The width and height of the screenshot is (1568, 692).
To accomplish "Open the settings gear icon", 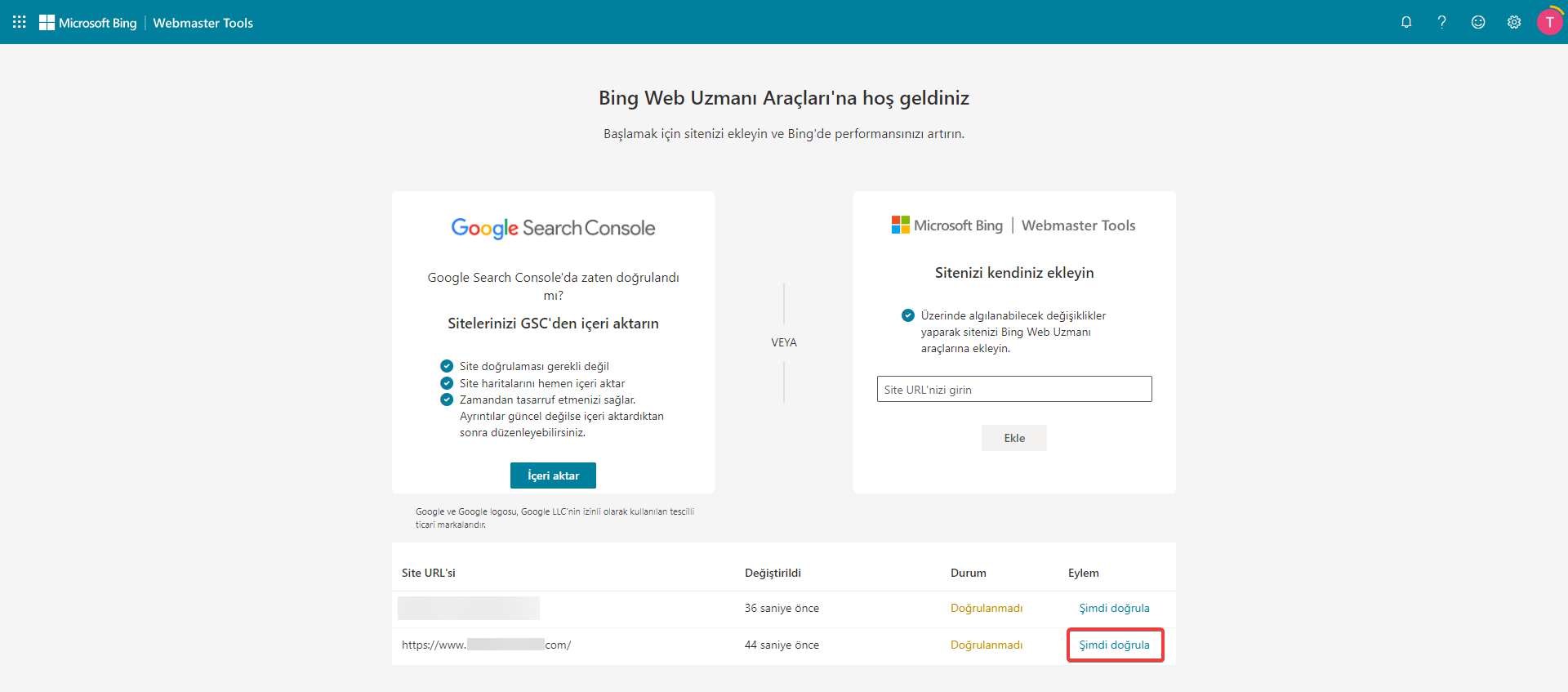I will [1514, 22].
